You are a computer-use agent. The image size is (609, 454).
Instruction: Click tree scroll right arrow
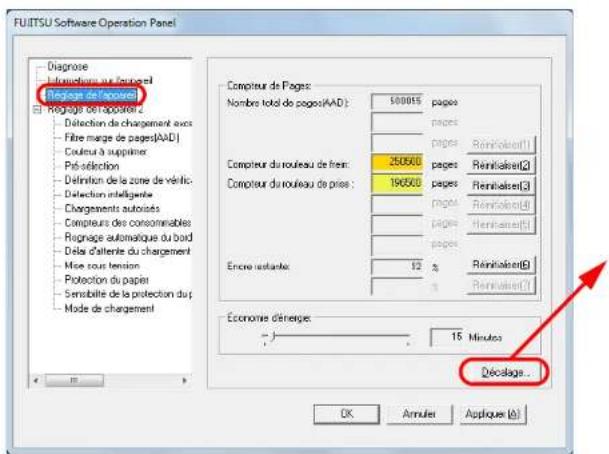tap(184, 380)
